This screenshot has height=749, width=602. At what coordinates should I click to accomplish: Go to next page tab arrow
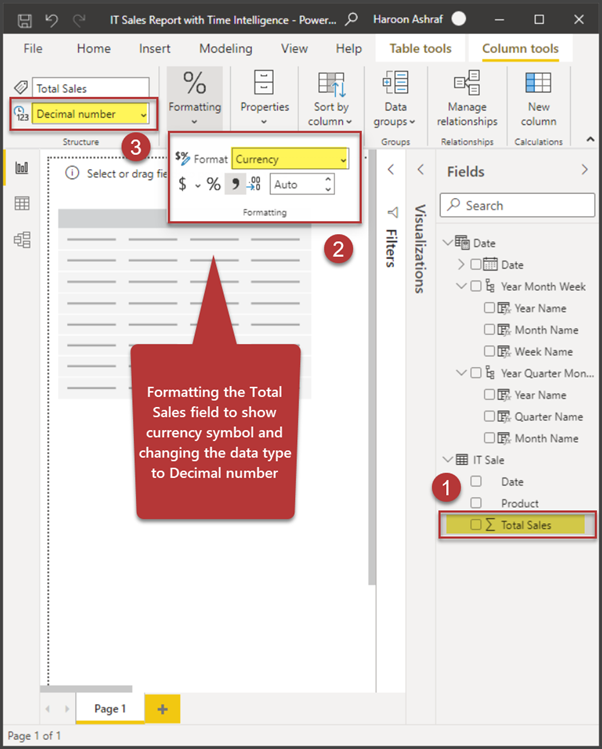tap(67, 709)
